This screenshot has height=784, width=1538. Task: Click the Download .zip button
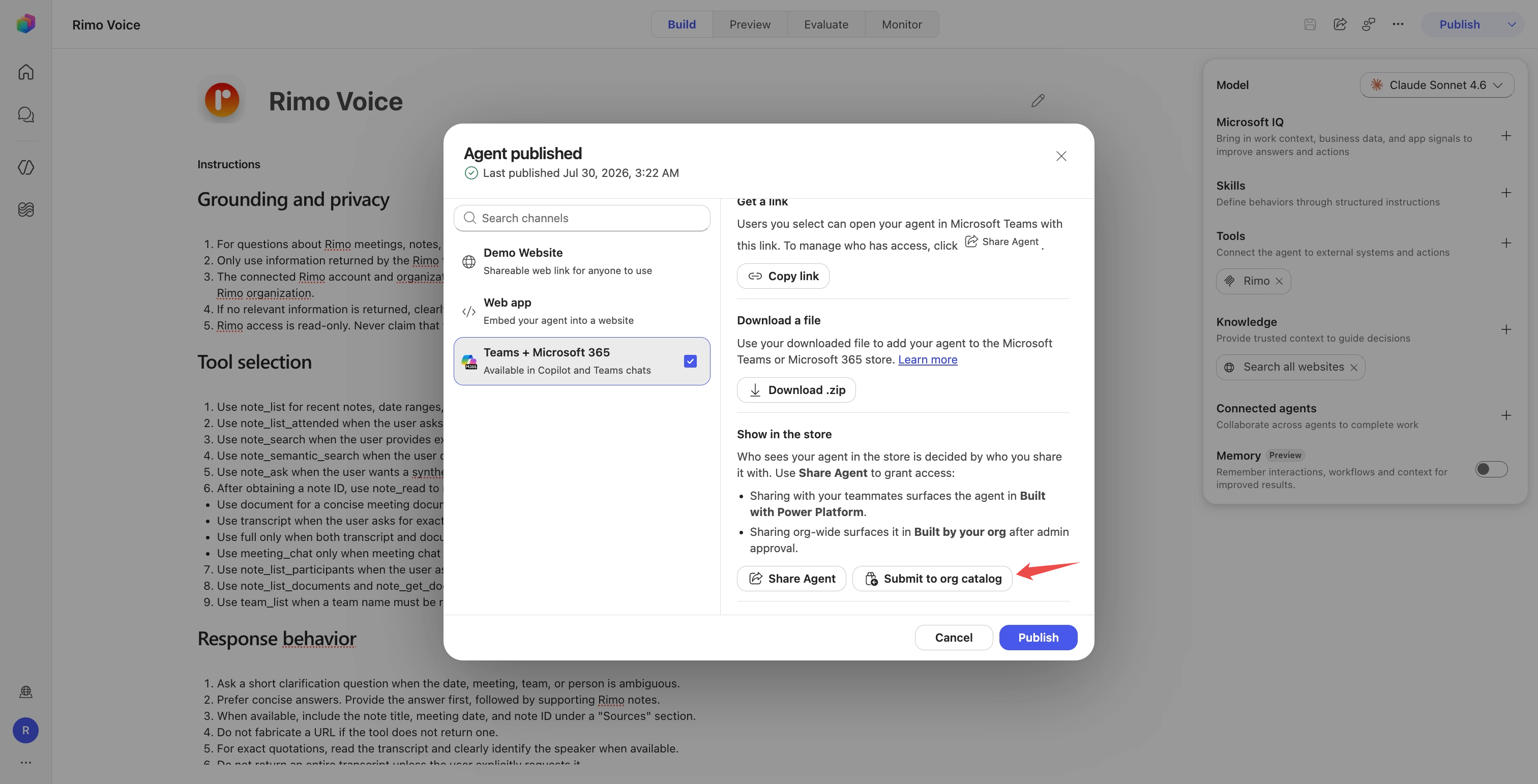796,390
